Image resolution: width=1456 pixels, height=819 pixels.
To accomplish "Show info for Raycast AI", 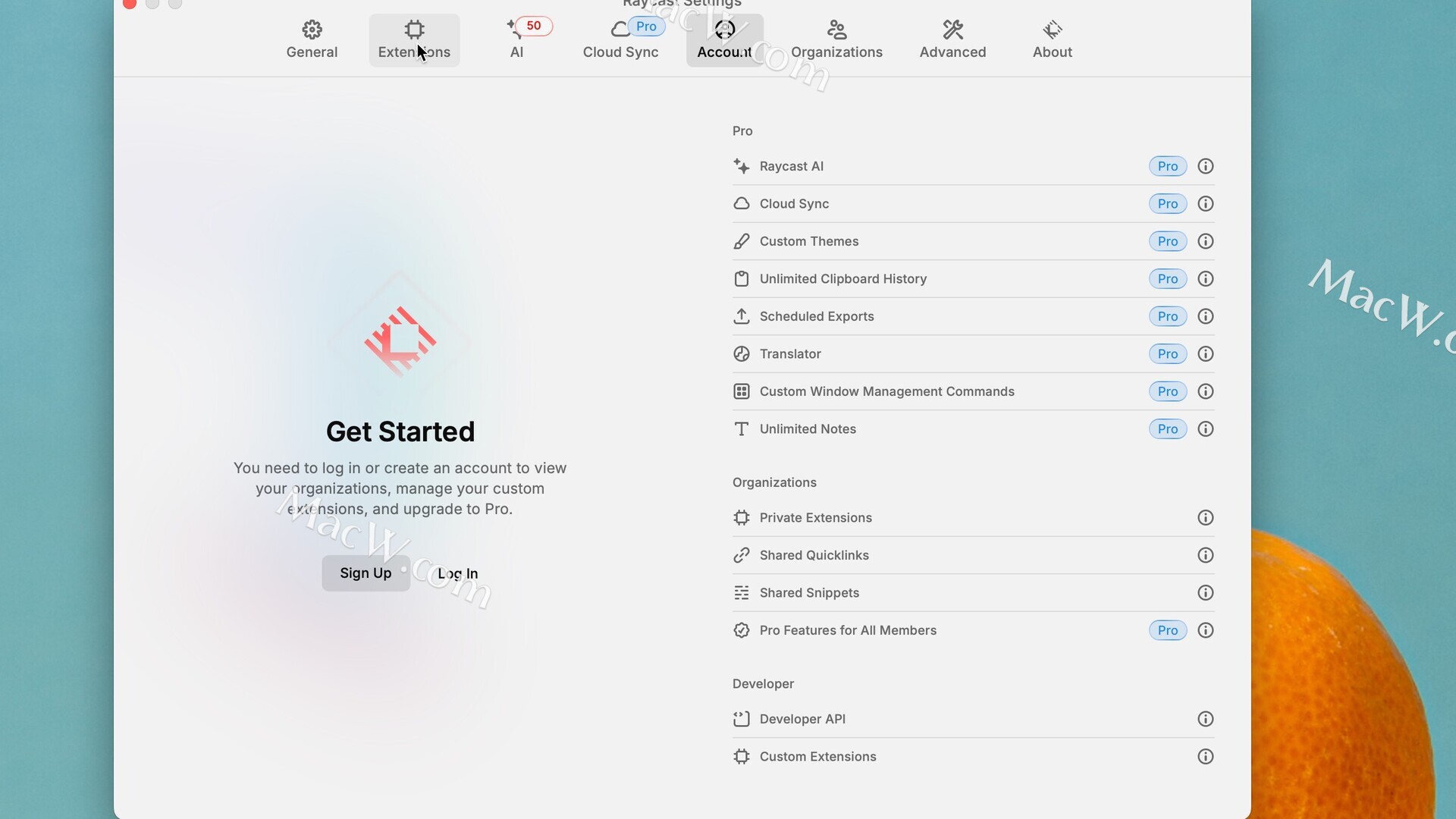I will (x=1205, y=166).
